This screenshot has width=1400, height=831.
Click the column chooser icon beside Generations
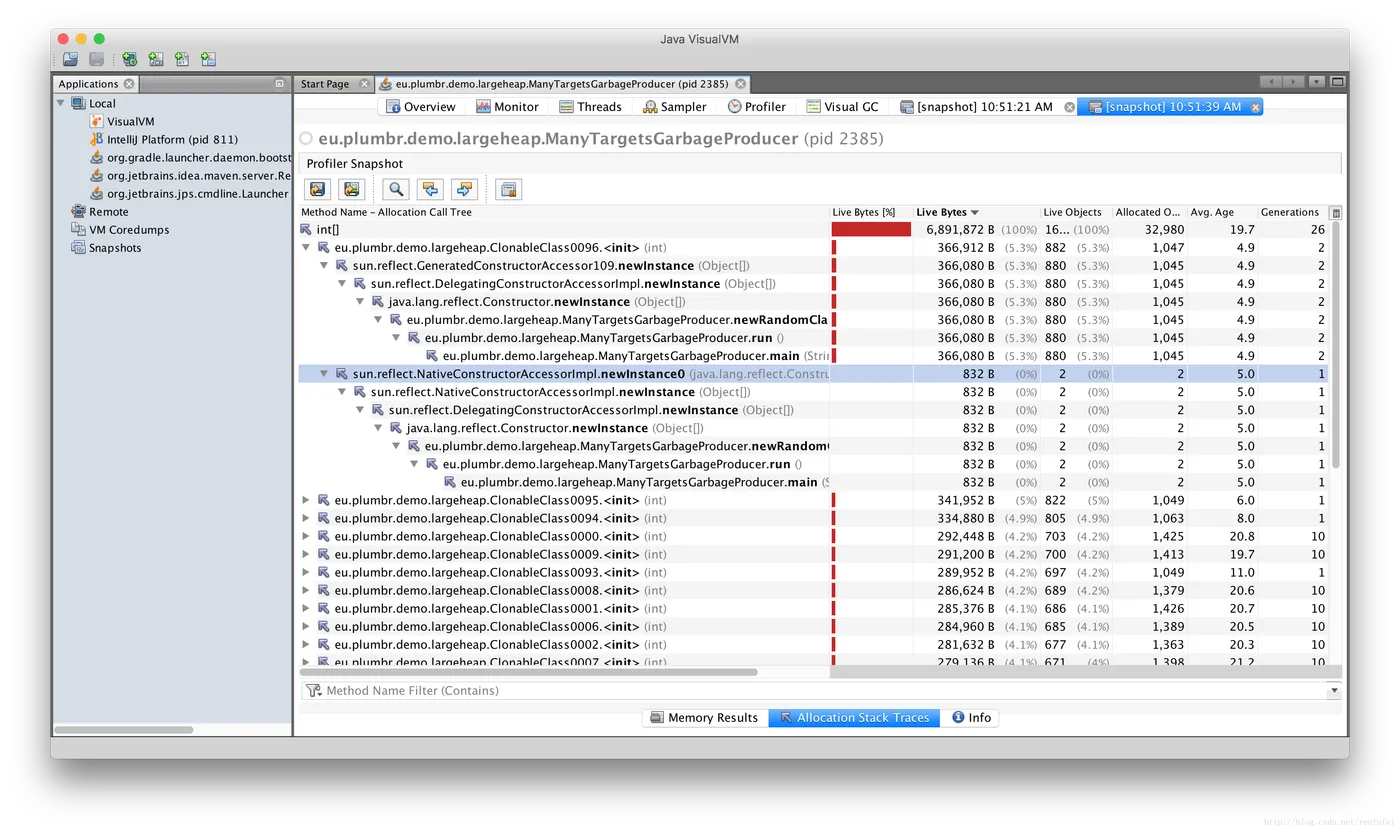point(1336,212)
